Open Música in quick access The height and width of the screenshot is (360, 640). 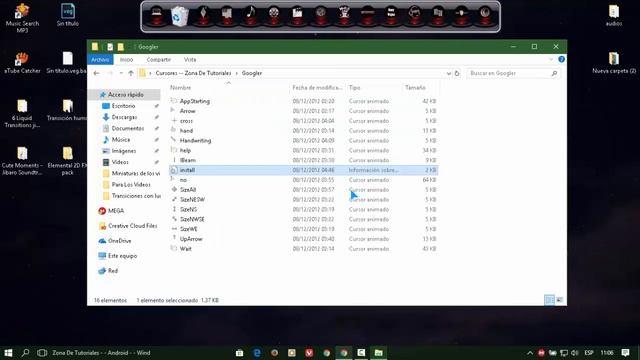tap(121, 140)
